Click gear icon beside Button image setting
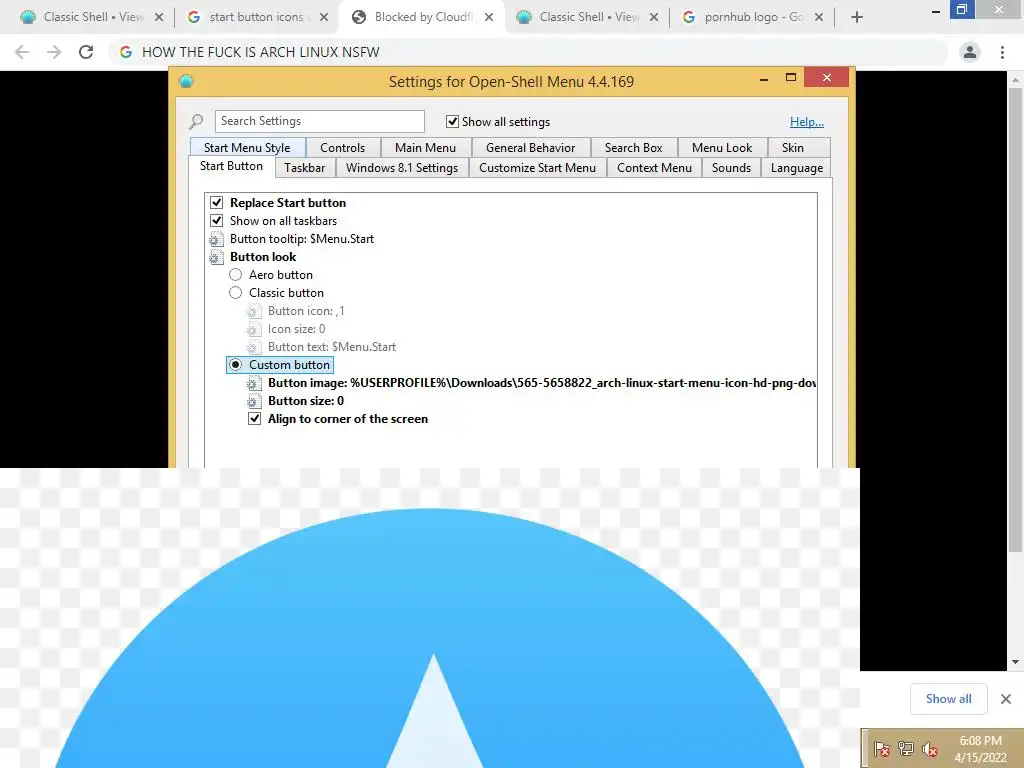The height and width of the screenshot is (768, 1024). (x=254, y=383)
